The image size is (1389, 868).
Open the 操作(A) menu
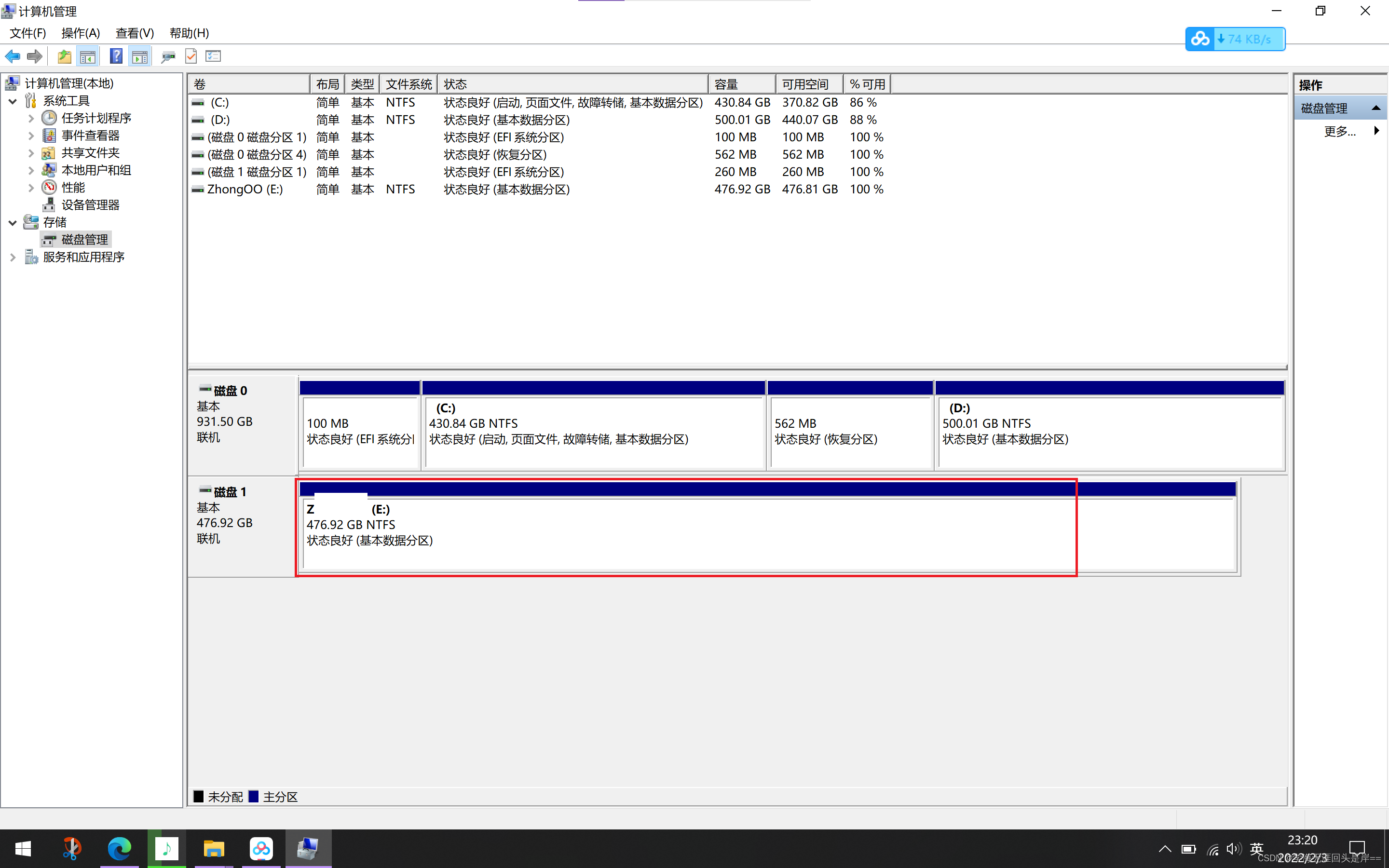point(81,33)
